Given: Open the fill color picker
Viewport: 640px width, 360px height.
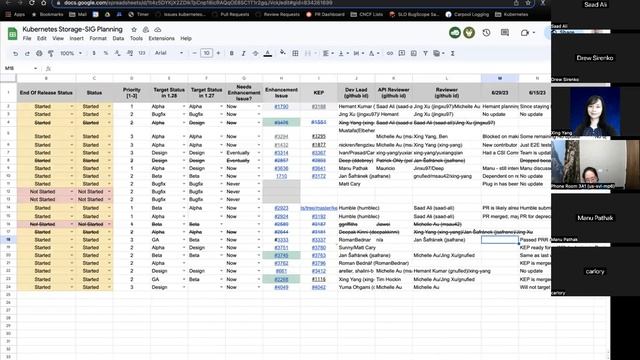Looking at the screenshot, I should point(282,53).
